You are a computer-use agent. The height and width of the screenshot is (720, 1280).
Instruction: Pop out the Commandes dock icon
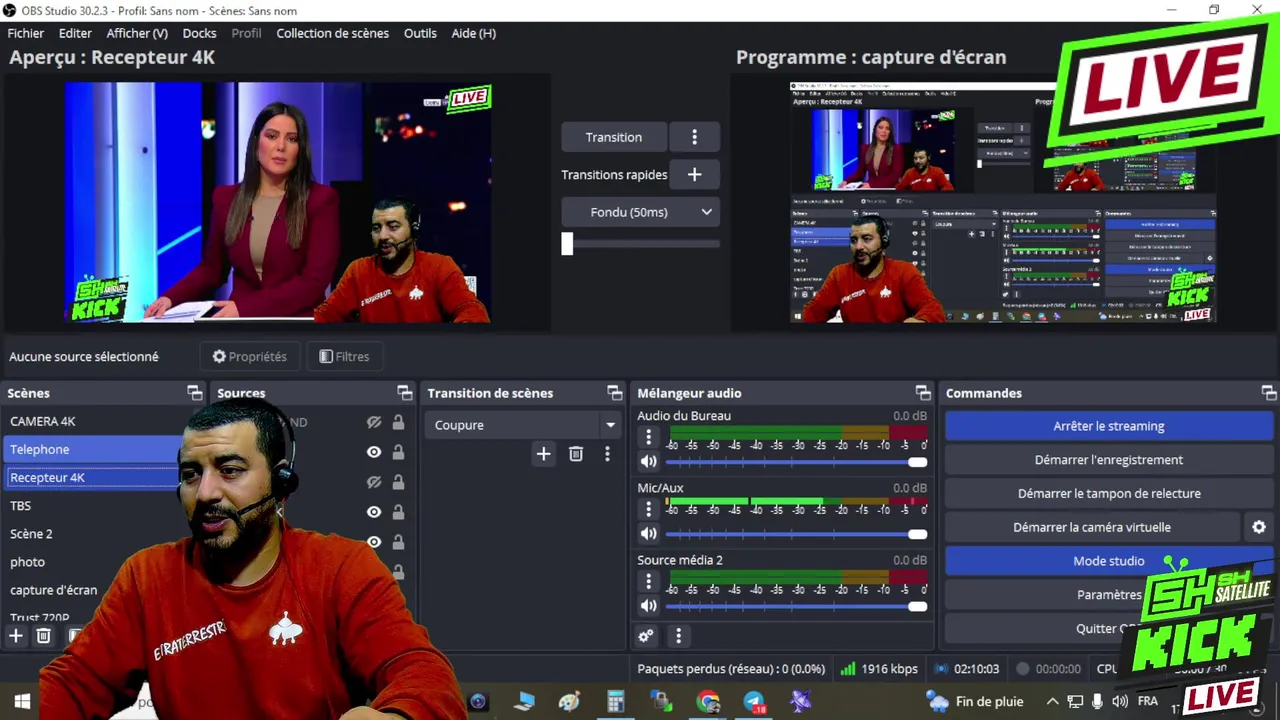pyautogui.click(x=1268, y=393)
